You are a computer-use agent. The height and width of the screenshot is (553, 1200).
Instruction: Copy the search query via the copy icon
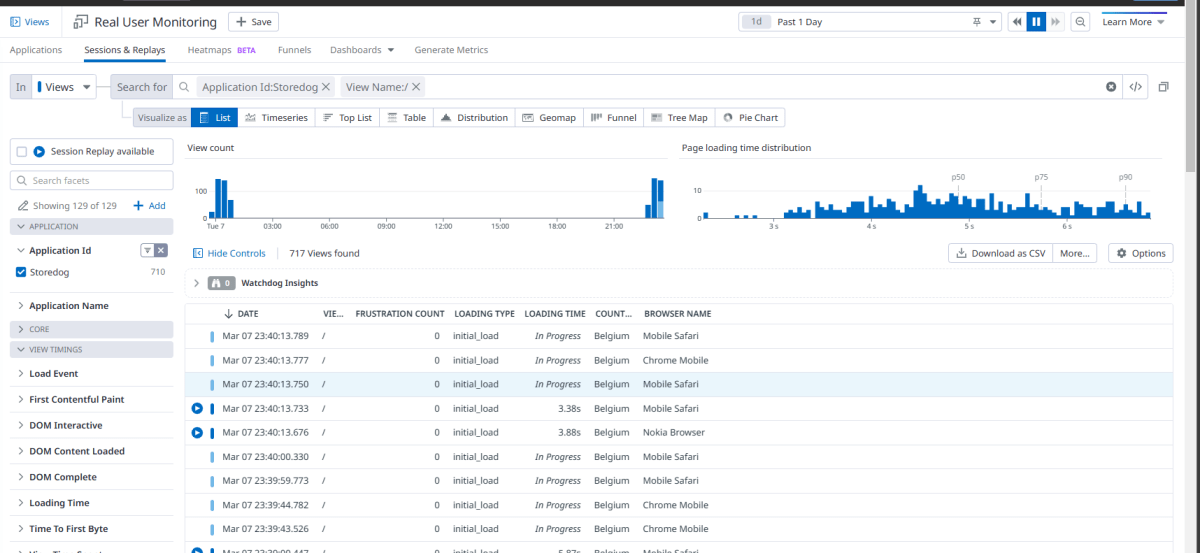click(1164, 87)
